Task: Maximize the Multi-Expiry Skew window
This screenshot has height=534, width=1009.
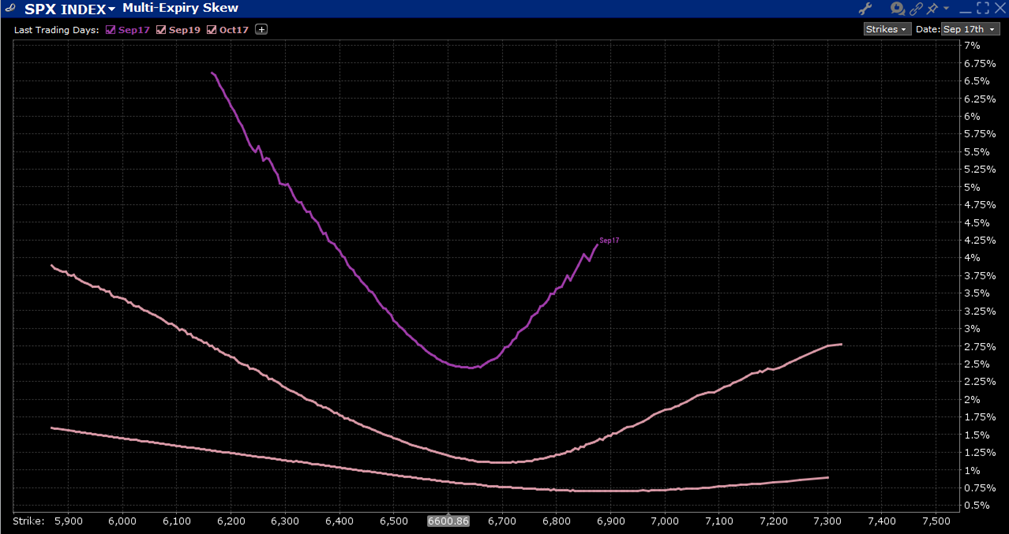Action: [x=983, y=8]
